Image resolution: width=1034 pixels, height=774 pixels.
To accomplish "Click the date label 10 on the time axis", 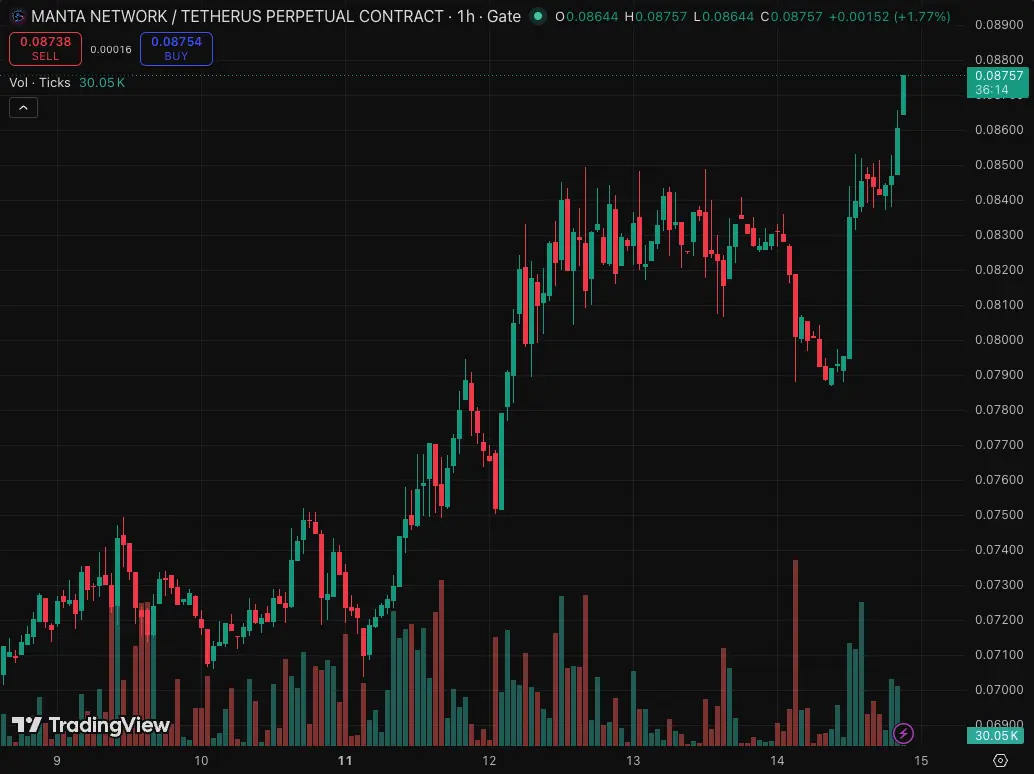I will pyautogui.click(x=201, y=761).
